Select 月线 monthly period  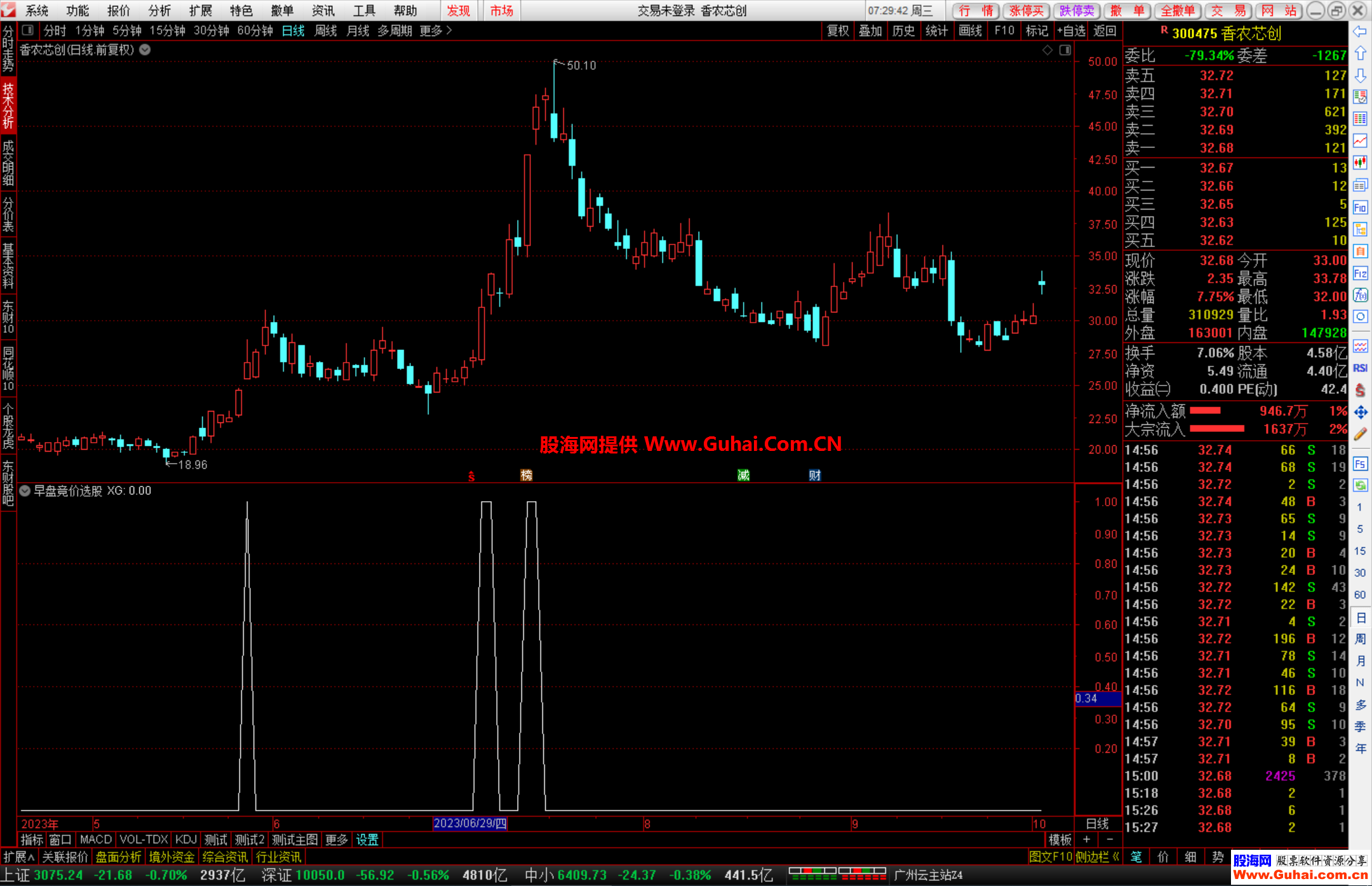click(358, 30)
